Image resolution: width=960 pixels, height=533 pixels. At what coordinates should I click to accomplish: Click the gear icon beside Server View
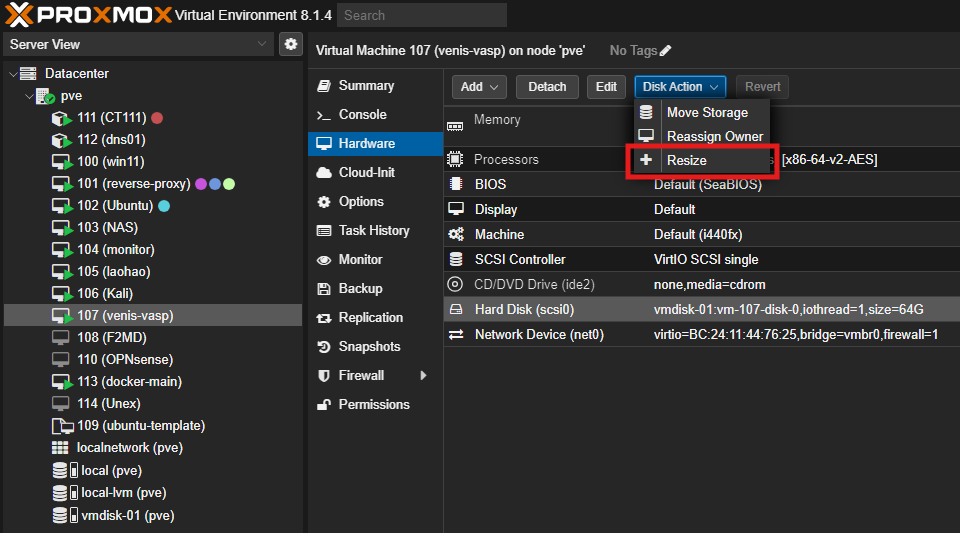(291, 44)
